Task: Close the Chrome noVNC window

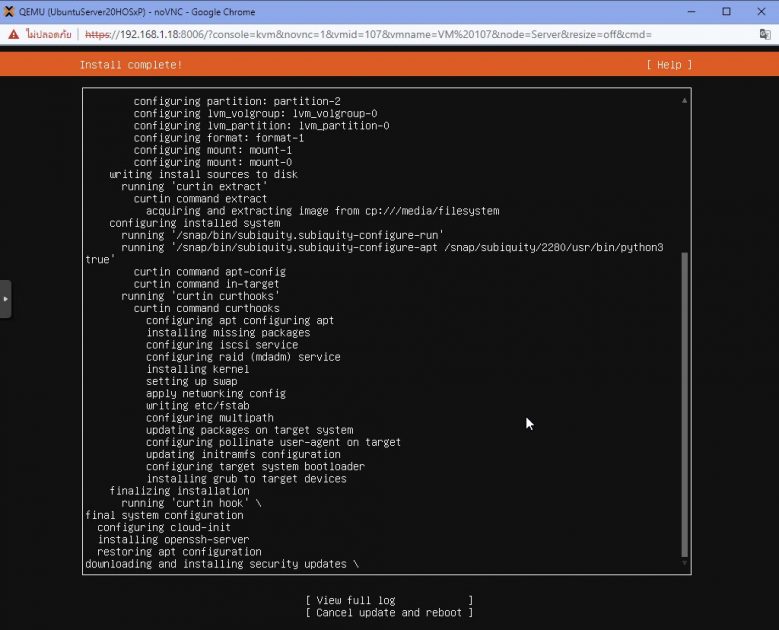Action: [x=761, y=11]
